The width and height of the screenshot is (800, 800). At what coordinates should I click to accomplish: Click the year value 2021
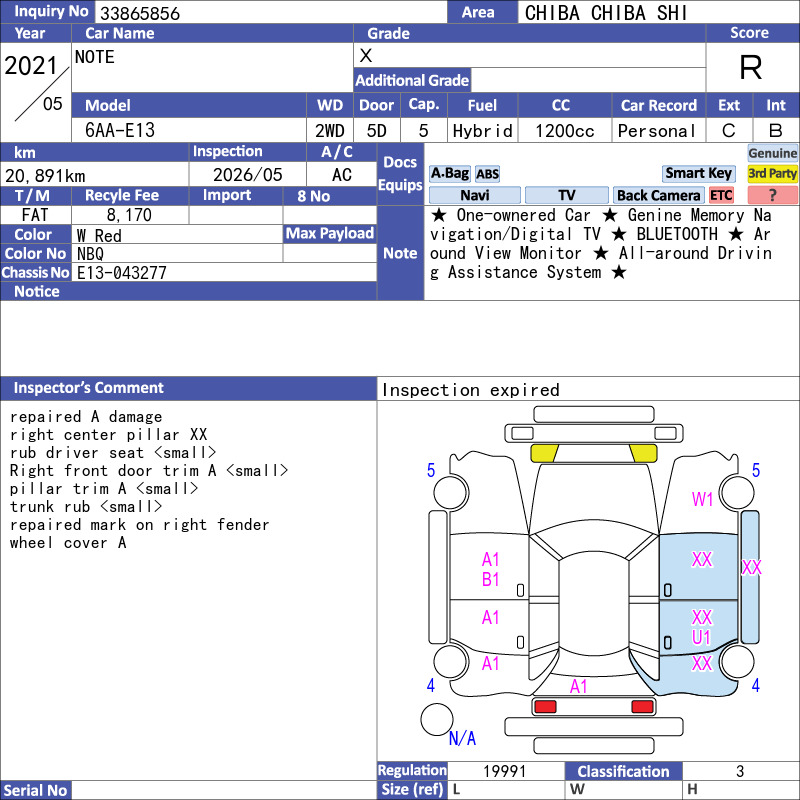pyautogui.click(x=31, y=66)
